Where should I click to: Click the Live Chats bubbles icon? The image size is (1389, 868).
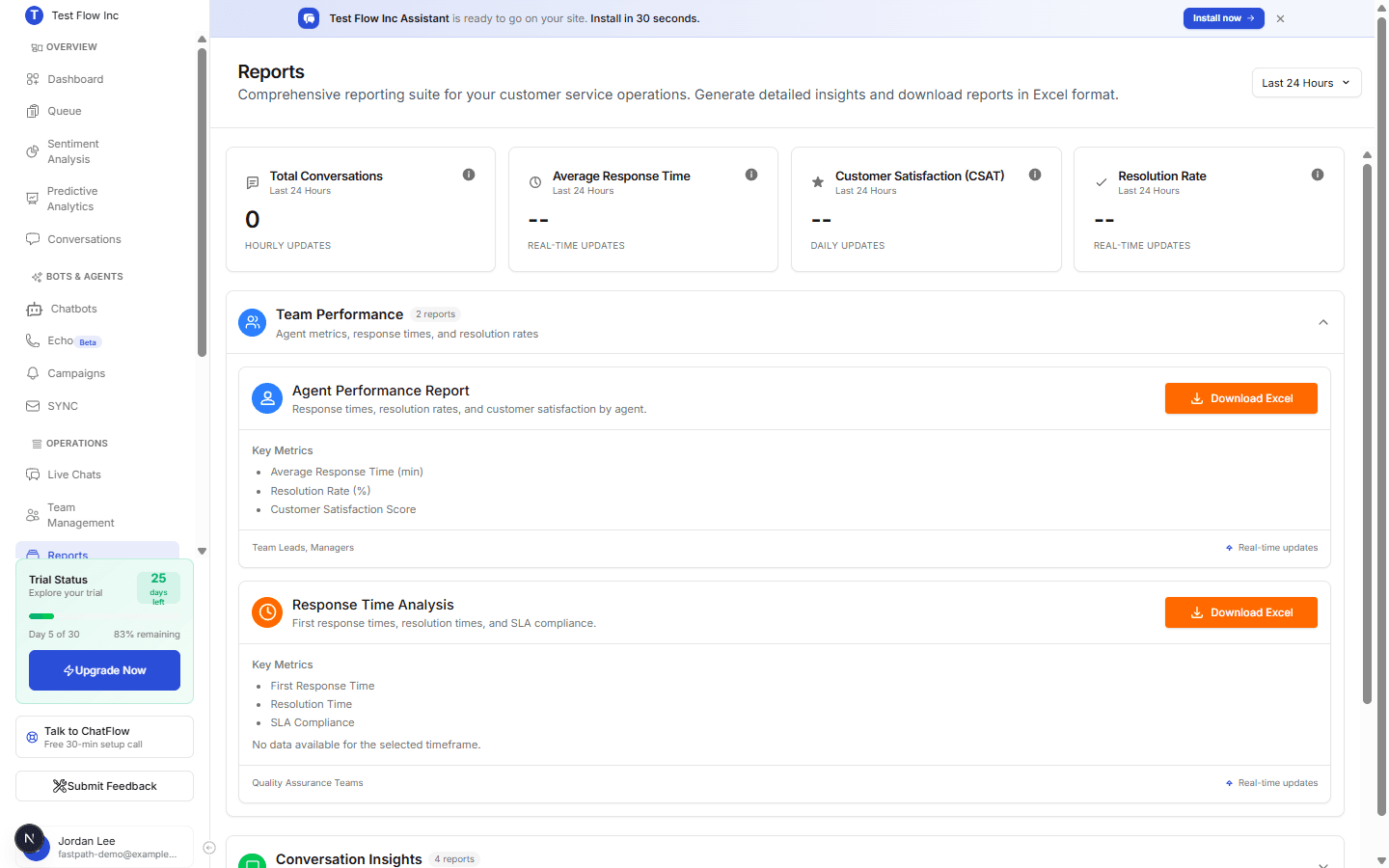pos(33,475)
